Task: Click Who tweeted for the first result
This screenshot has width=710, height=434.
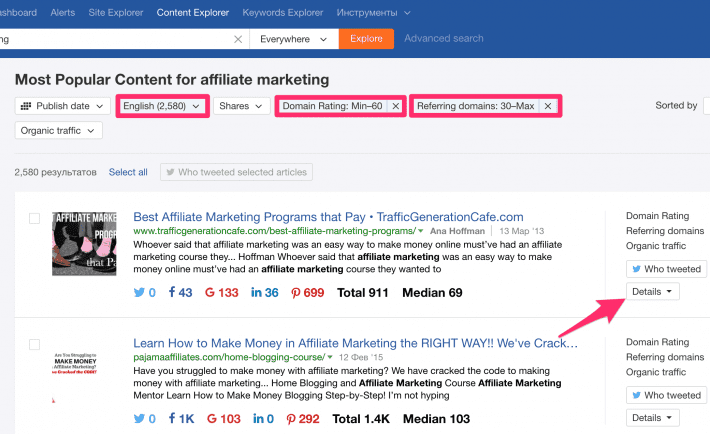Action: coord(664,268)
